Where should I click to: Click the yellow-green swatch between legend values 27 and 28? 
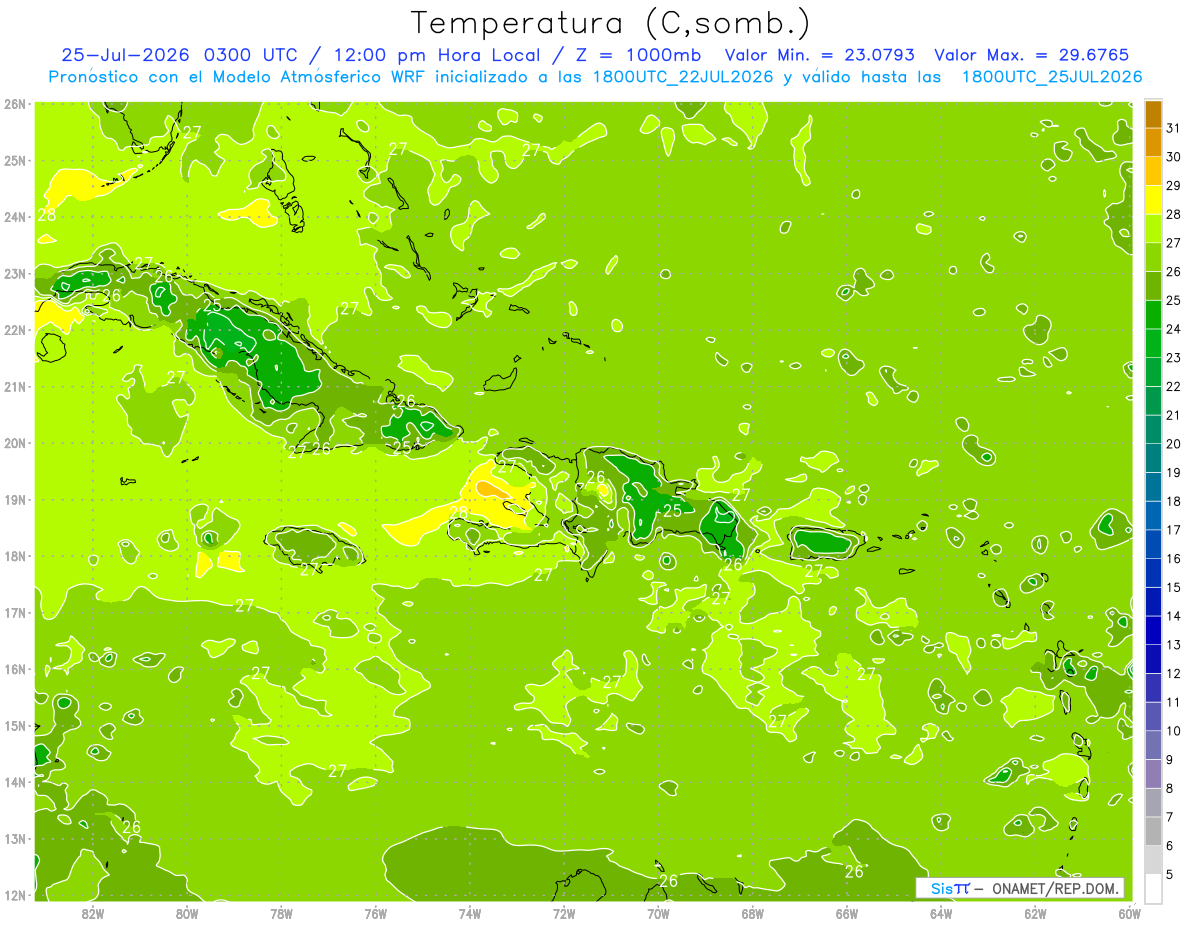point(1153,228)
